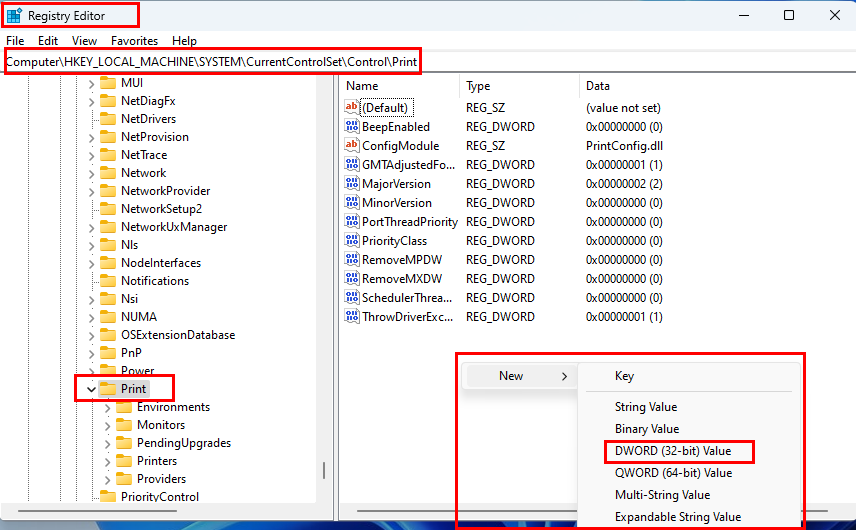The height and width of the screenshot is (530, 856).
Task: Click the MajorVersion DWORD value icon
Action: click(x=352, y=184)
